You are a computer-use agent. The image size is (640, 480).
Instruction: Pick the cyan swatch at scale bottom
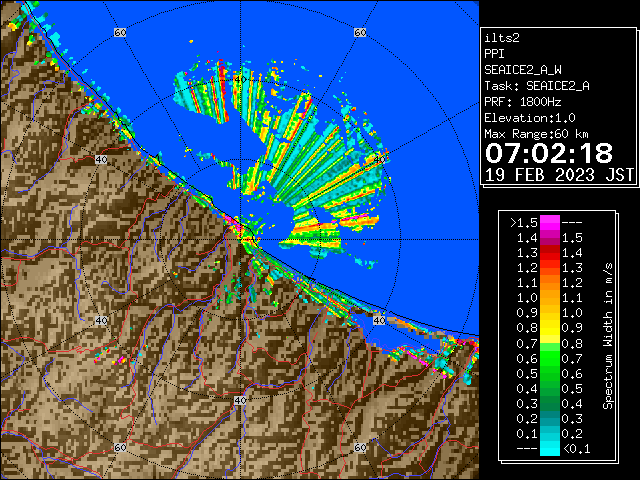coord(550,449)
